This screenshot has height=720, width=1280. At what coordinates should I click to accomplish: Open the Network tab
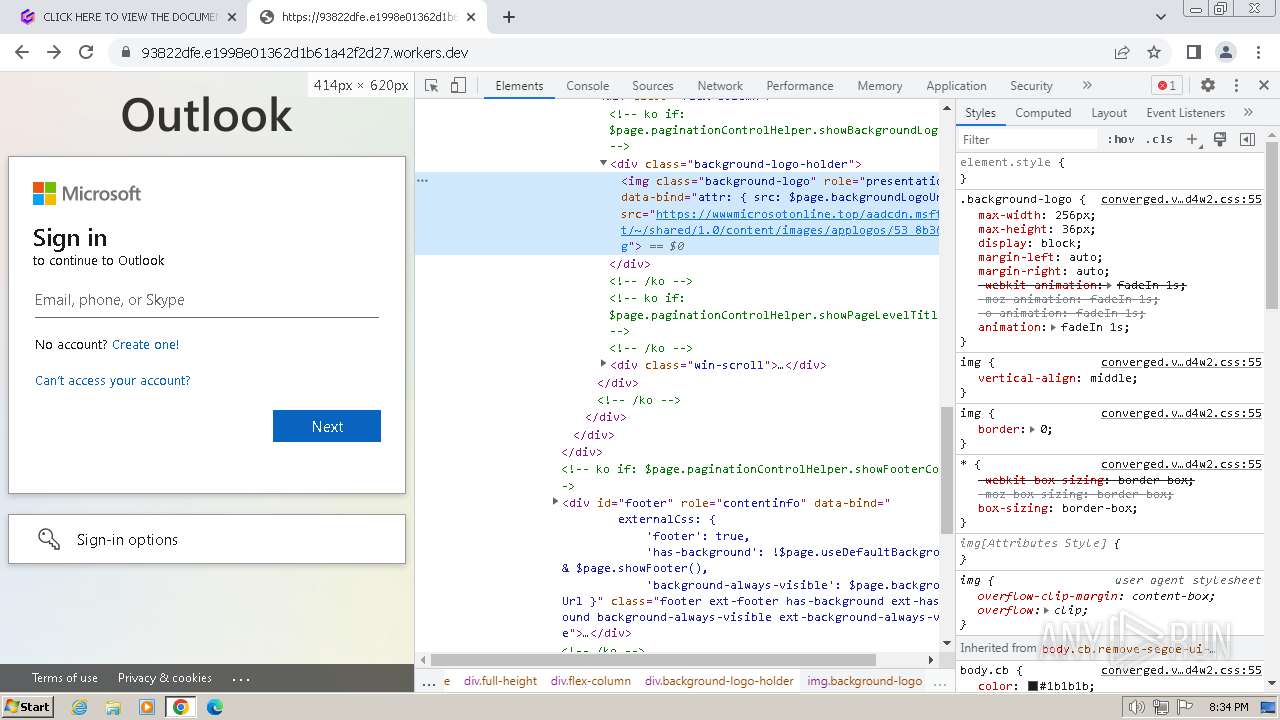tap(720, 86)
